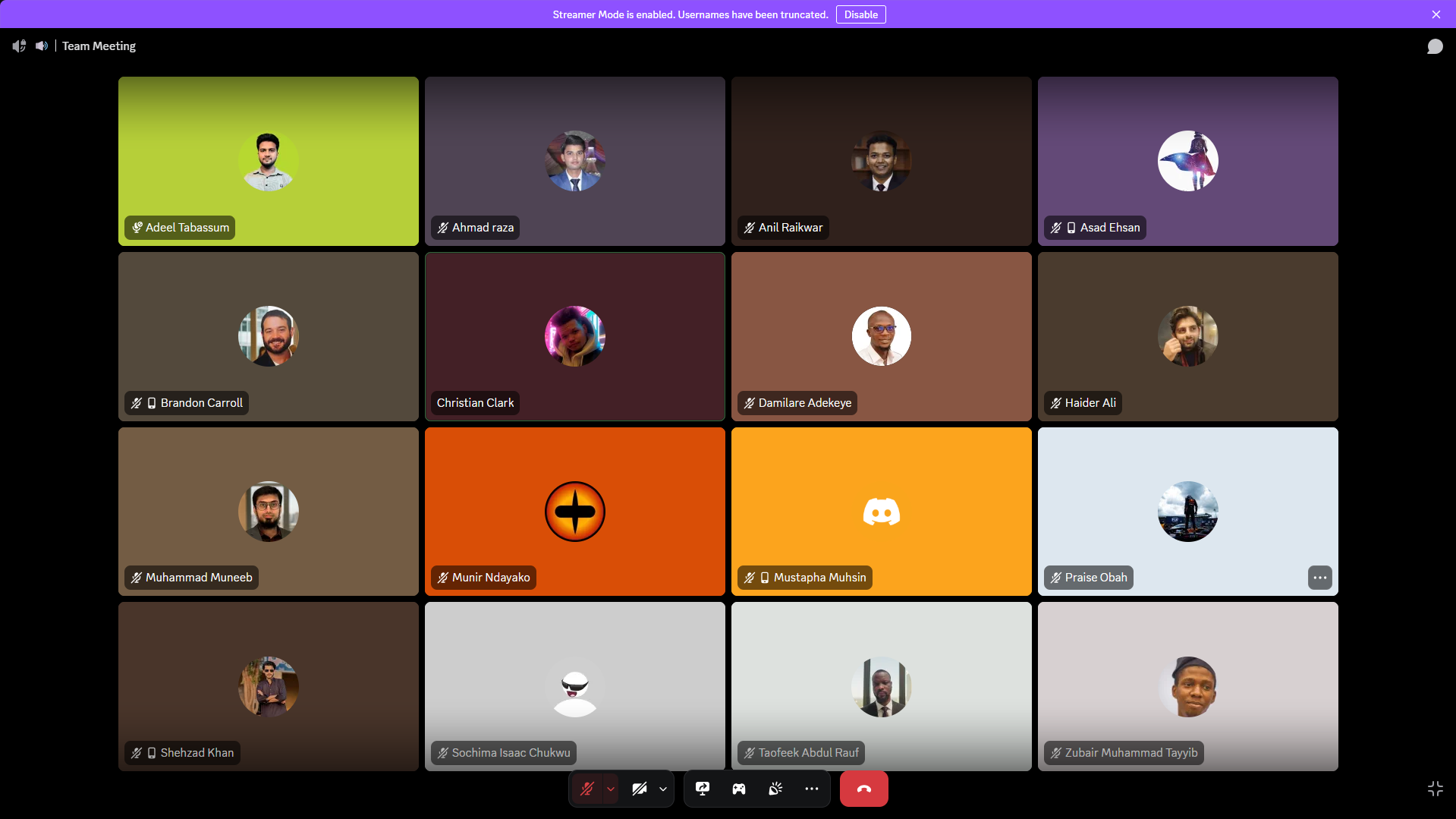1456x819 pixels.
Task: Click the locked voice channel icon
Action: pos(19,46)
